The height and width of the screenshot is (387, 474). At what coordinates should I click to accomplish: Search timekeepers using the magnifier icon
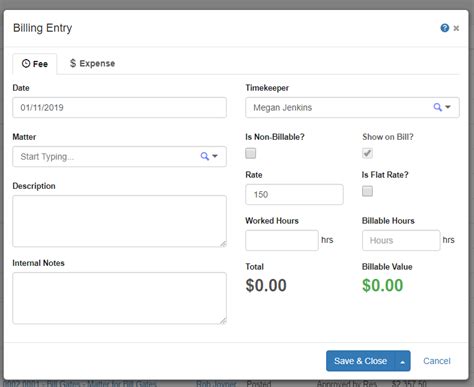tap(437, 107)
